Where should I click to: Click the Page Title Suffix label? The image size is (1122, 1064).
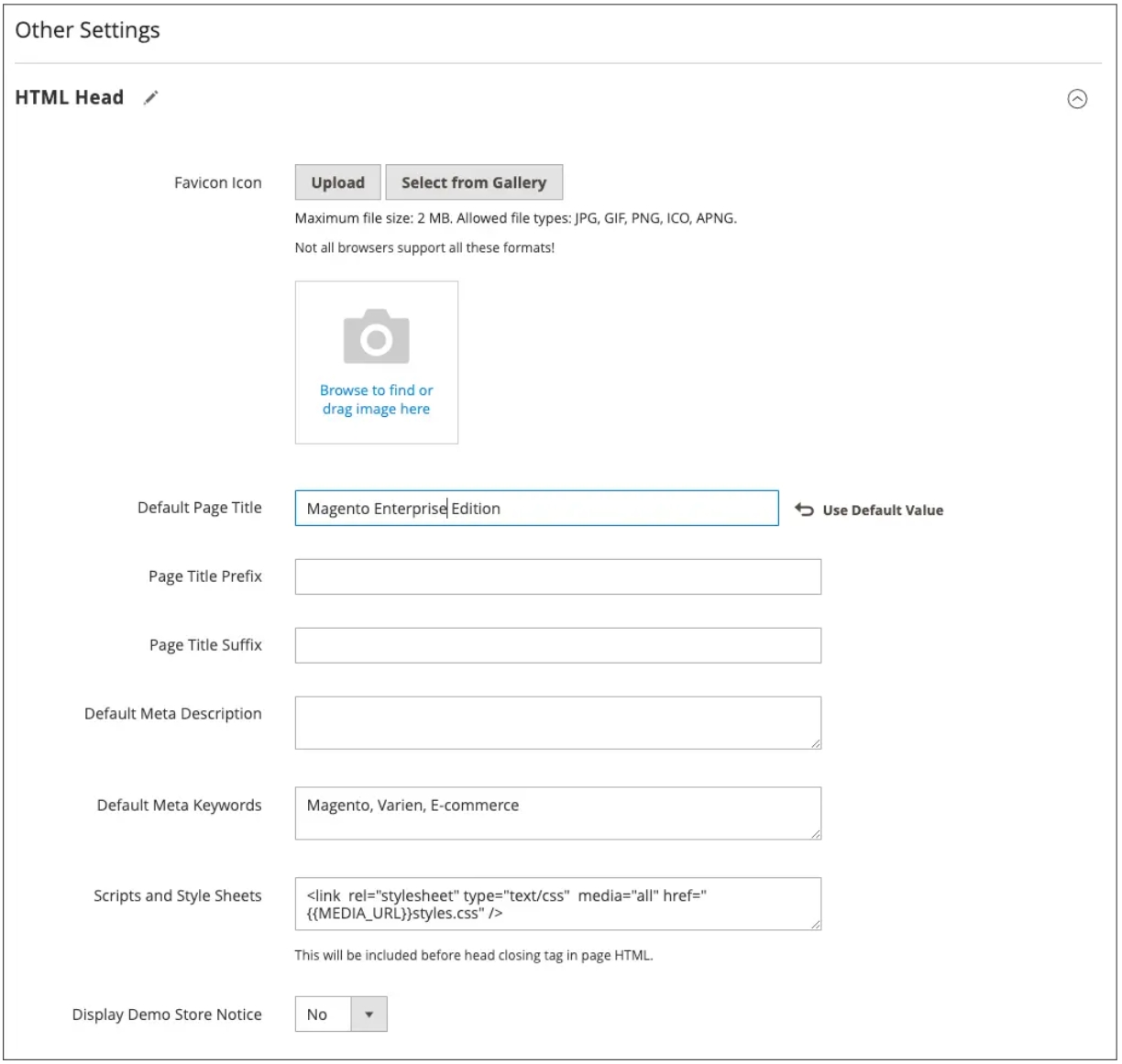click(205, 644)
